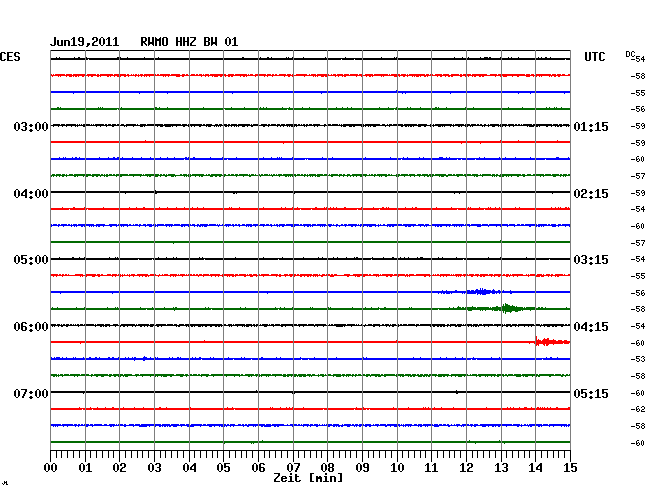
Task: Click the "UTC" column header
Action: (594, 57)
